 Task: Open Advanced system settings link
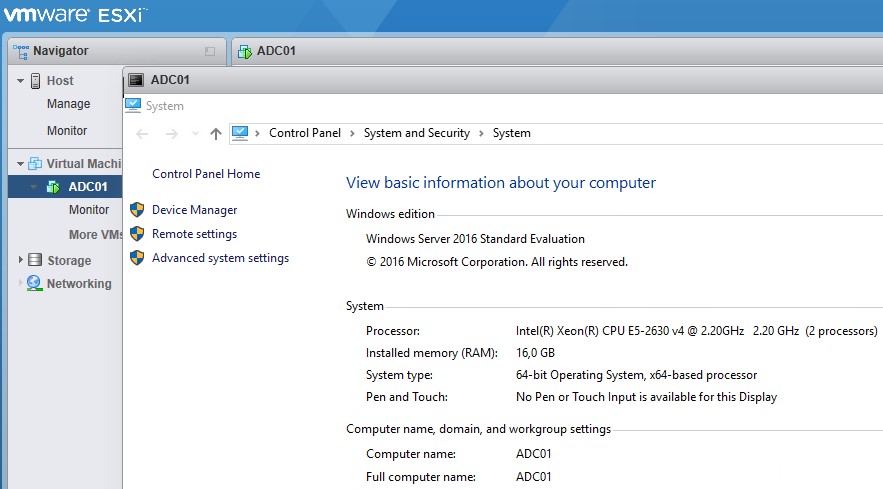click(220, 258)
